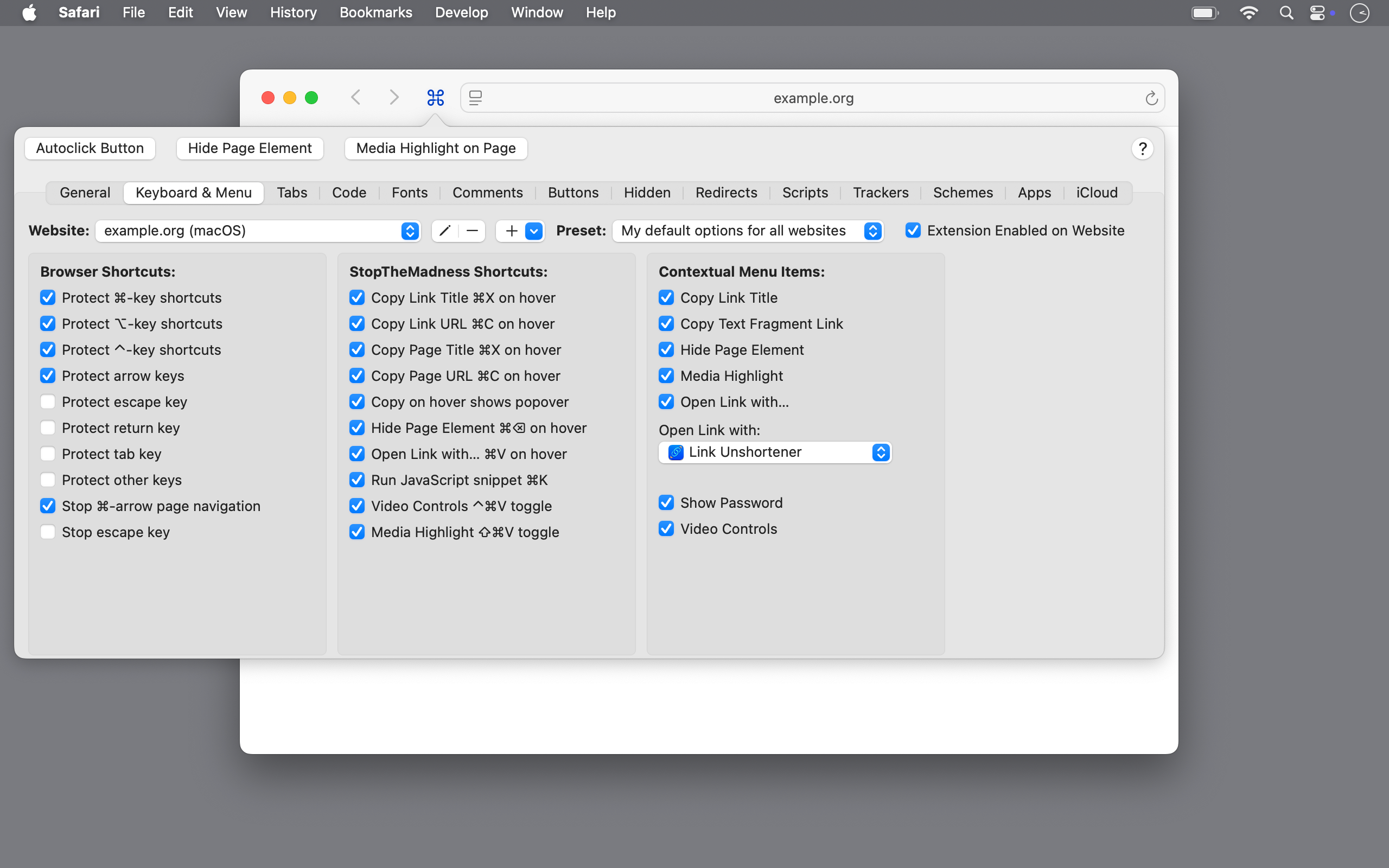Uncheck Show Password contextual menu item
Image resolution: width=1389 pixels, height=868 pixels.
pos(666,503)
